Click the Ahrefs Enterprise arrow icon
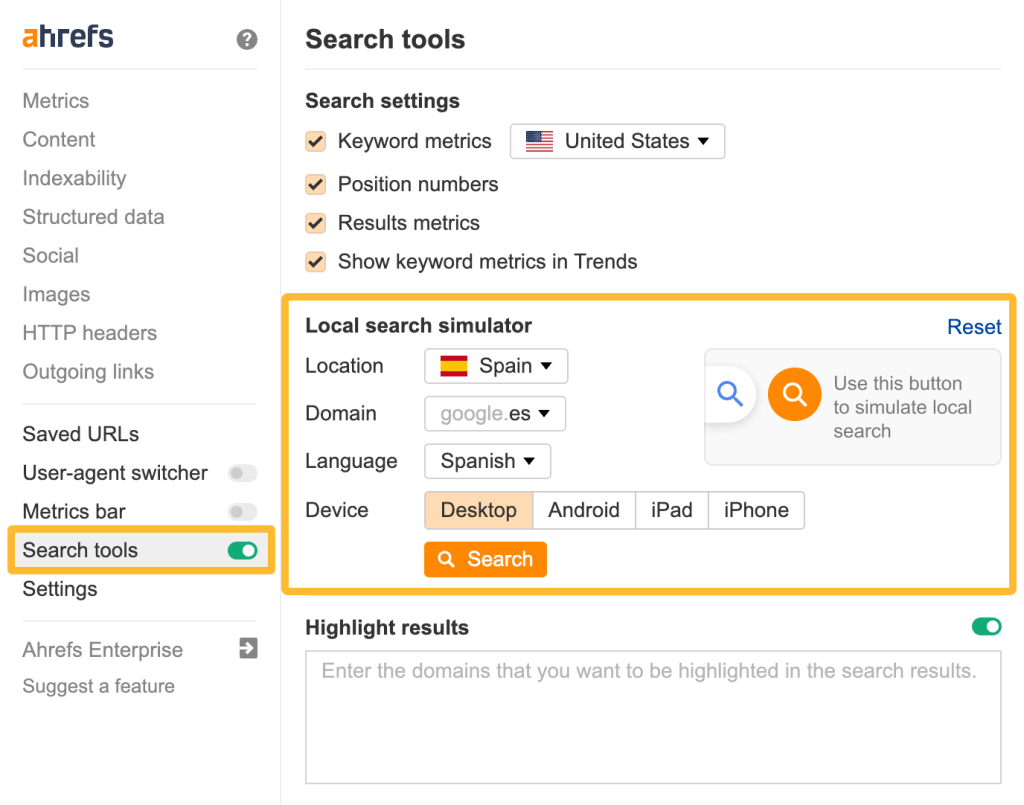This screenshot has width=1024, height=805. [246, 649]
